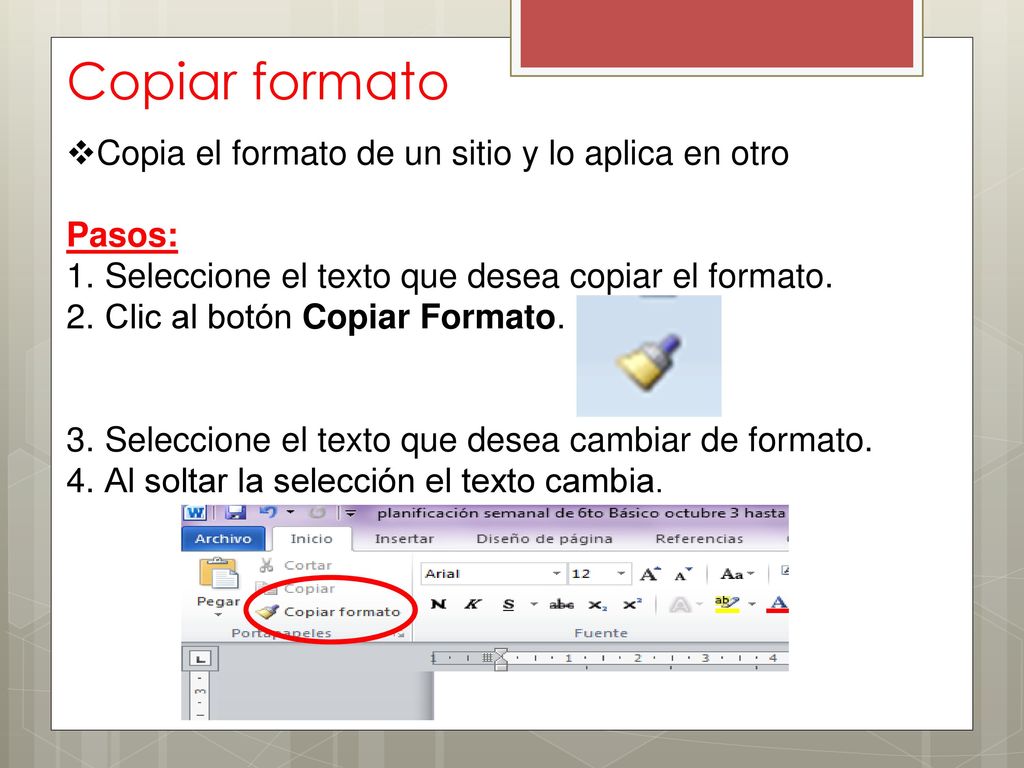
Task: Click the slide title 'Copiar formato'
Action: 257,82
